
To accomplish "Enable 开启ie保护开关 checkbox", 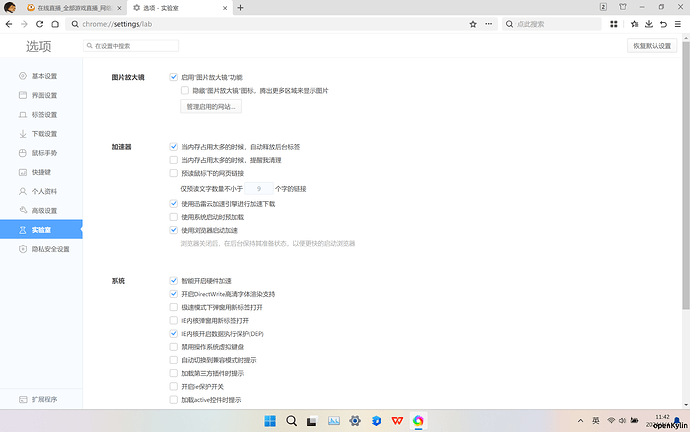I will (174, 386).
